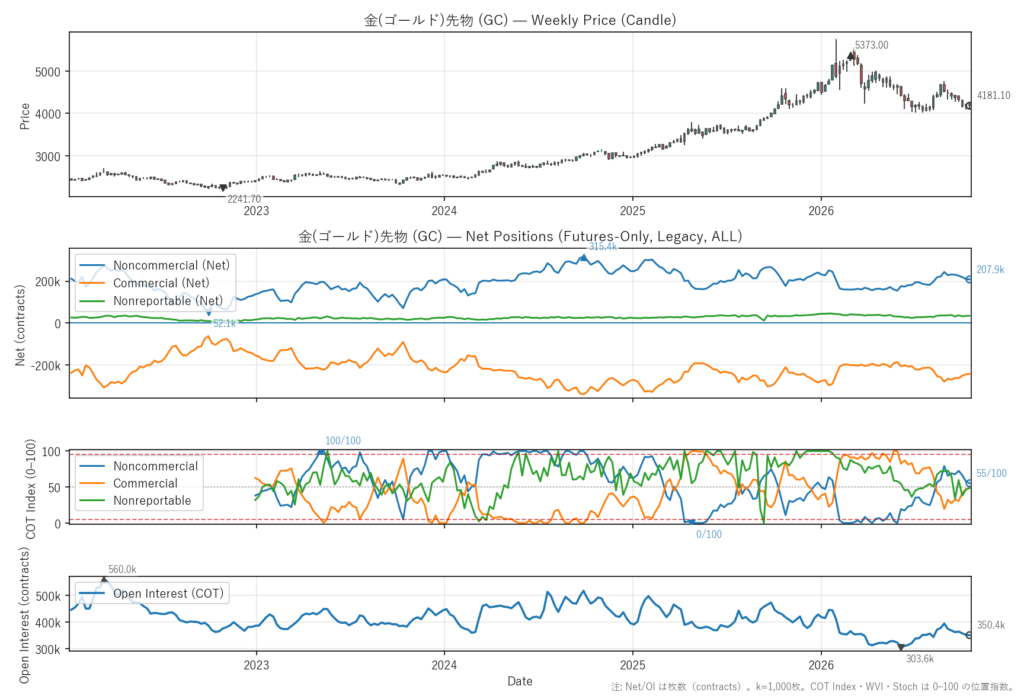Click the 100/100 COT Index annotation
The height and width of the screenshot is (699, 1024).
[x=343, y=441]
